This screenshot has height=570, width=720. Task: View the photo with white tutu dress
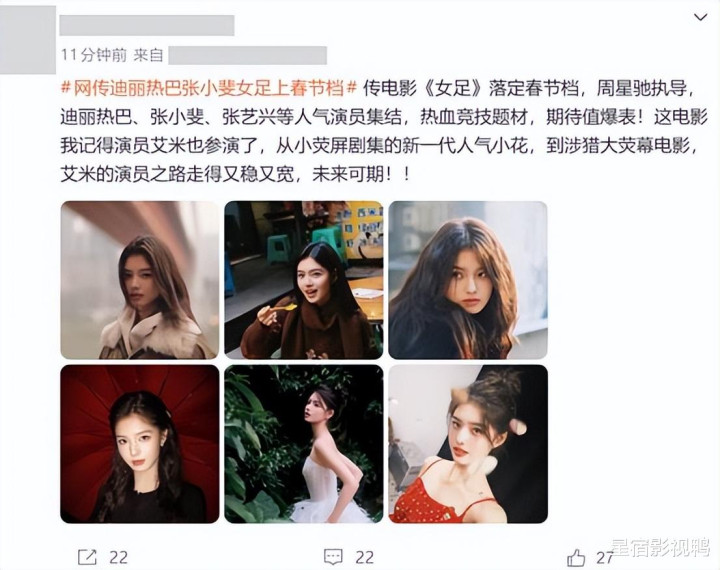[x=304, y=444]
